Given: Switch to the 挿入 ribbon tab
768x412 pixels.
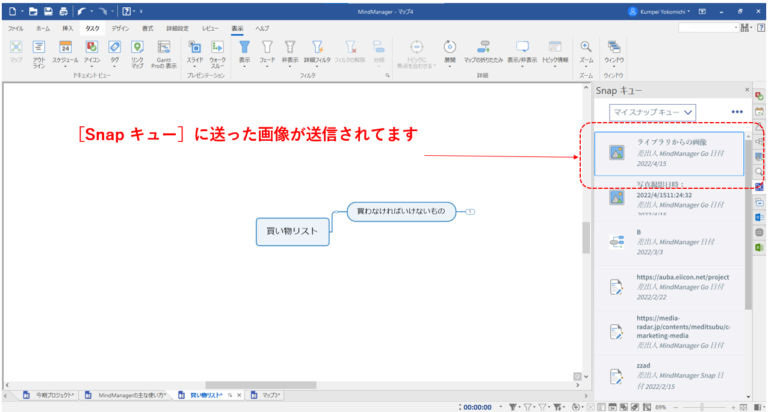Looking at the screenshot, I should tap(68, 28).
